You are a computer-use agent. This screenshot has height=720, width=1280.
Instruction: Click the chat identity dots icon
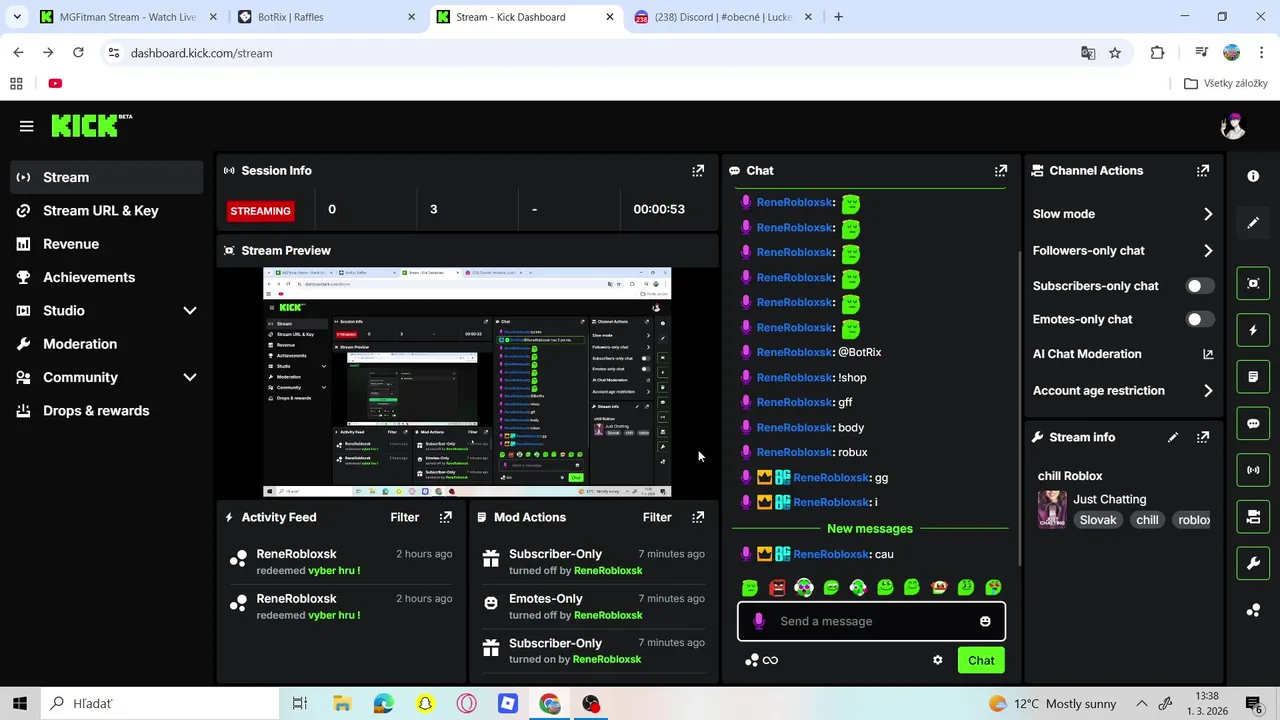[x=752, y=660]
